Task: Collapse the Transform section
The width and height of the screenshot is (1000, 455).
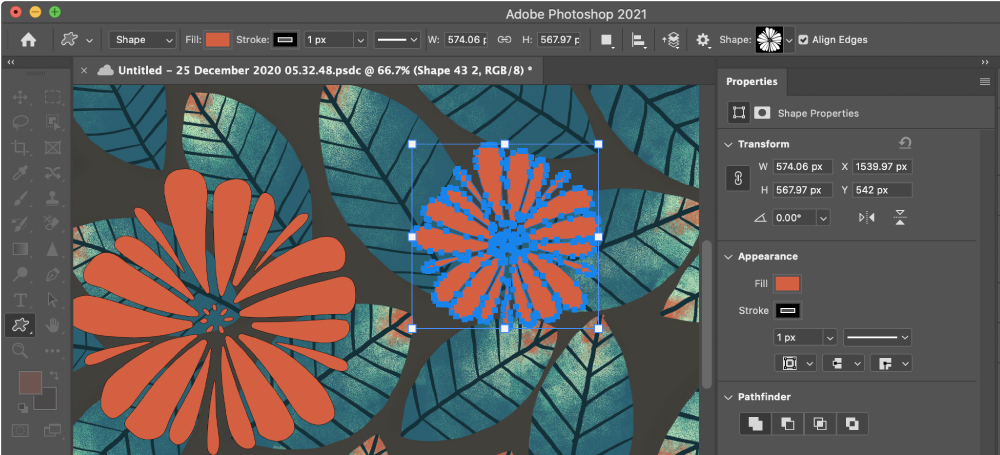Action: (727, 144)
